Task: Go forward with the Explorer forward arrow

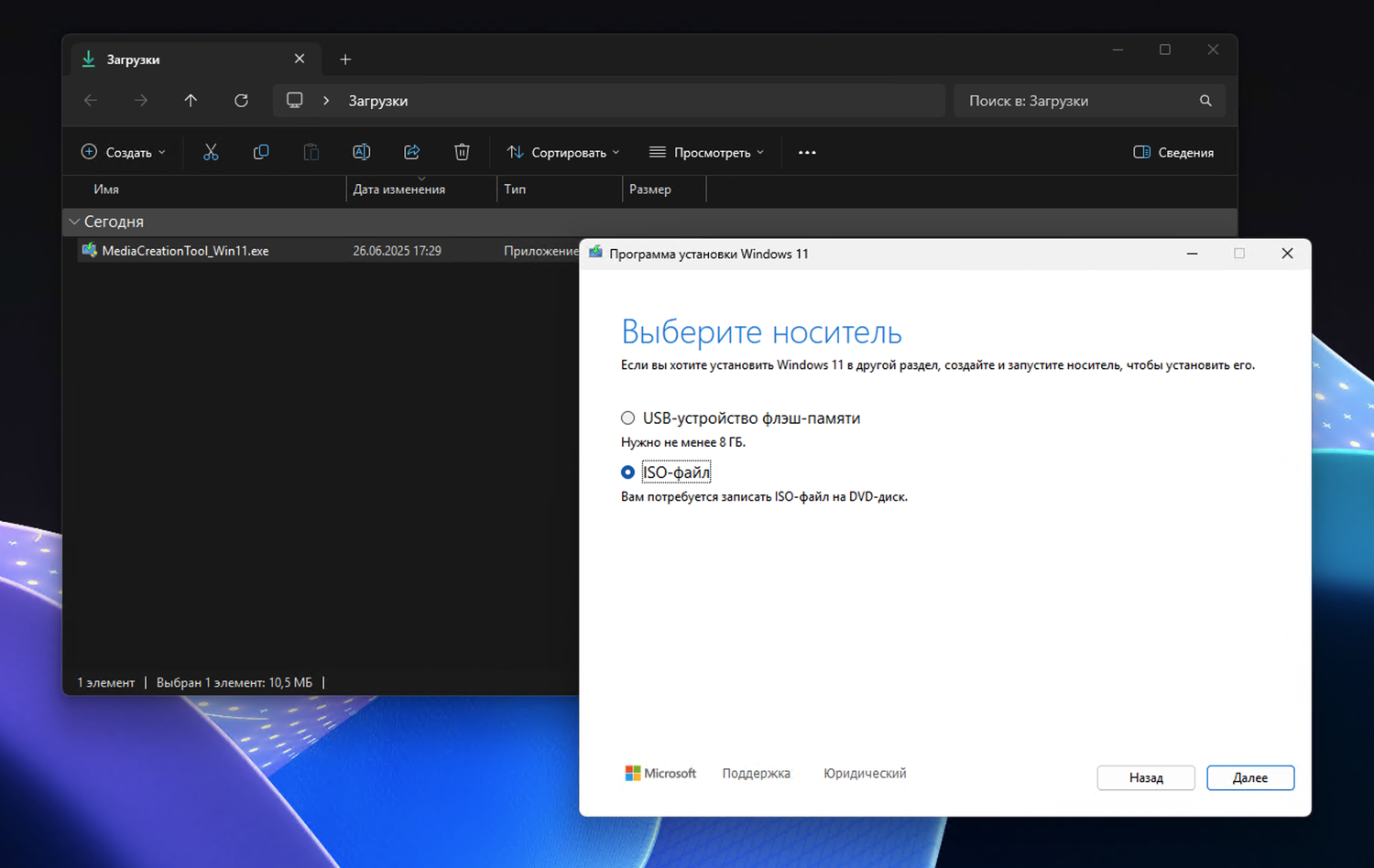Action: click(x=140, y=101)
